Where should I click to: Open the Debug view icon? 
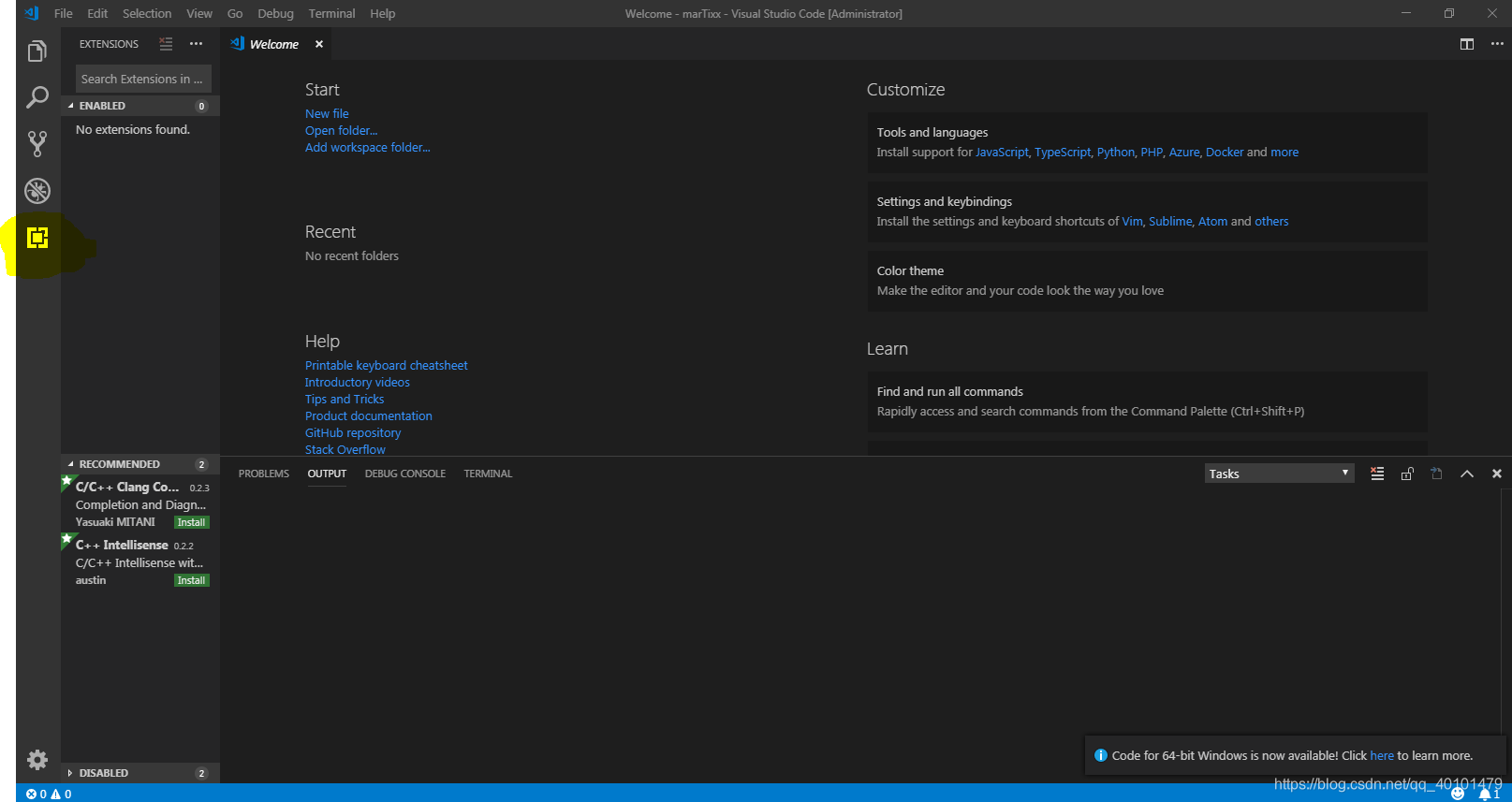click(37, 191)
